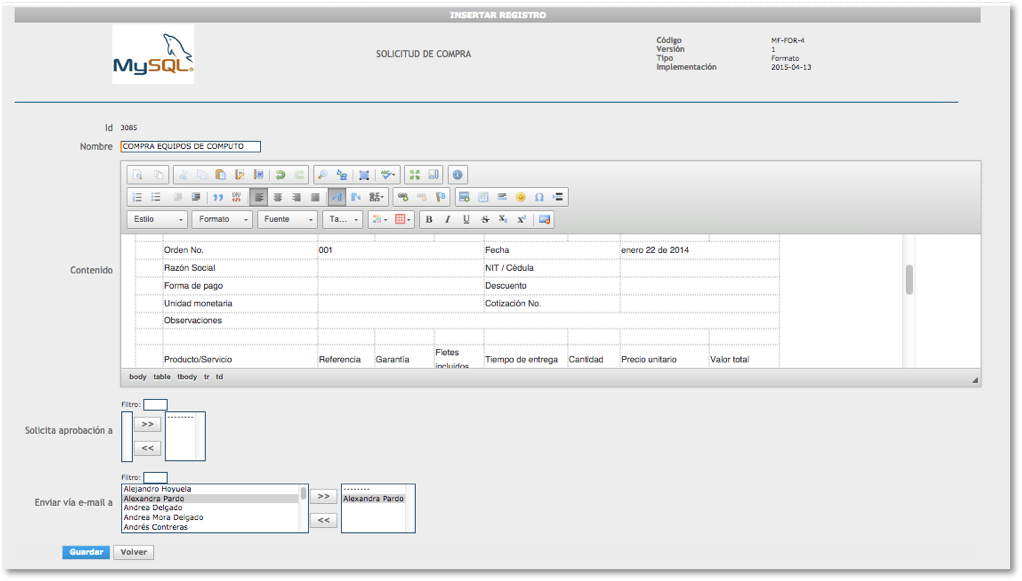Select tr in the element path bar
Image resolution: width=1022 pixels, height=581 pixels.
[x=207, y=377]
